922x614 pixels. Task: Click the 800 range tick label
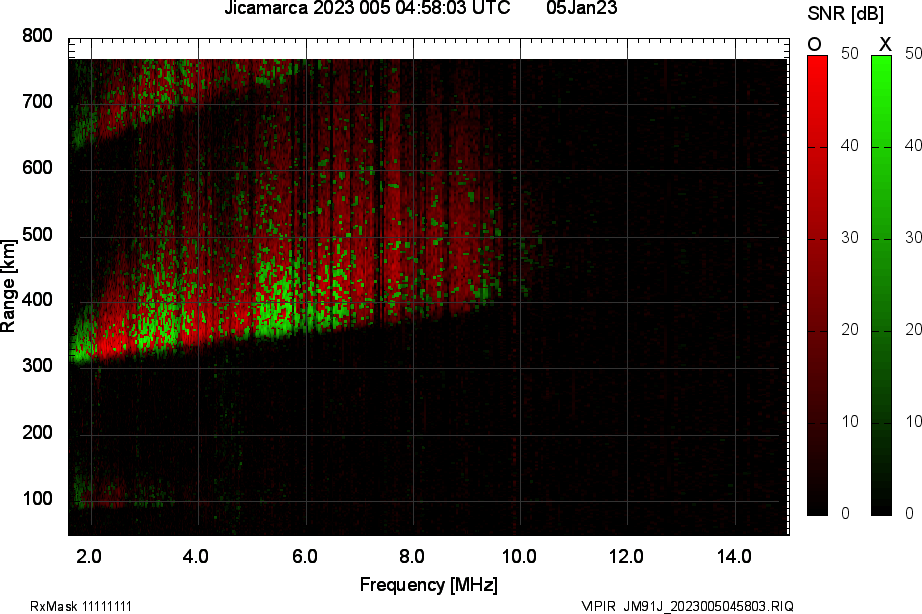(38, 36)
